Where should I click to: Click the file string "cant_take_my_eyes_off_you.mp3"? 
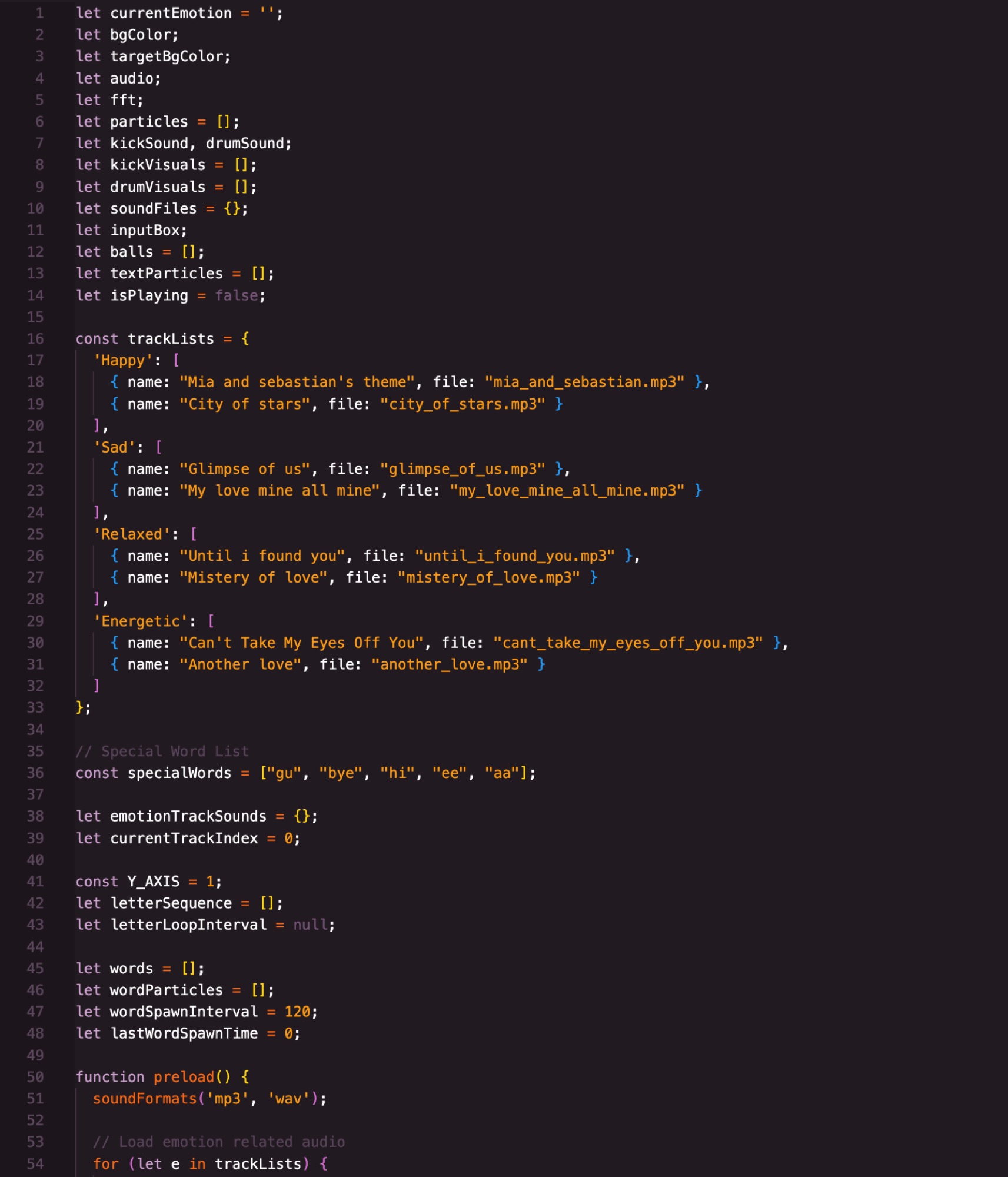628,643
